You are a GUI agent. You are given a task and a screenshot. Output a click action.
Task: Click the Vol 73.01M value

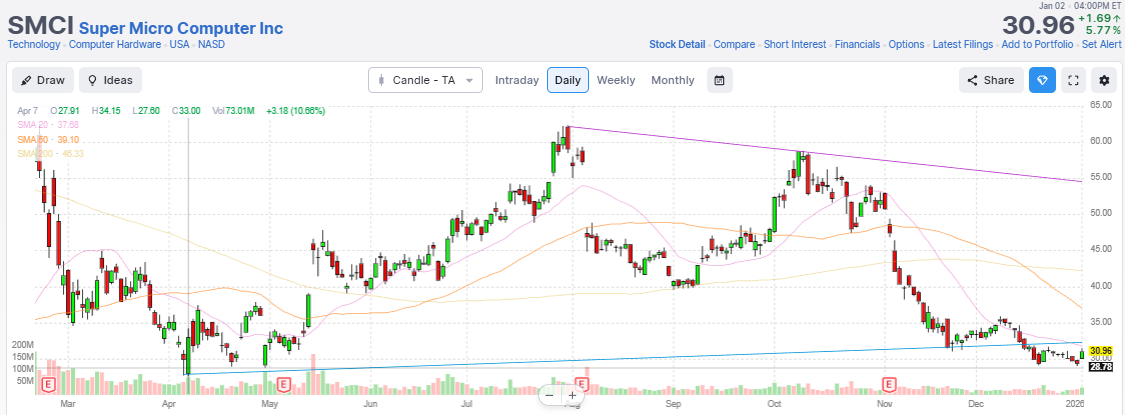click(234, 111)
